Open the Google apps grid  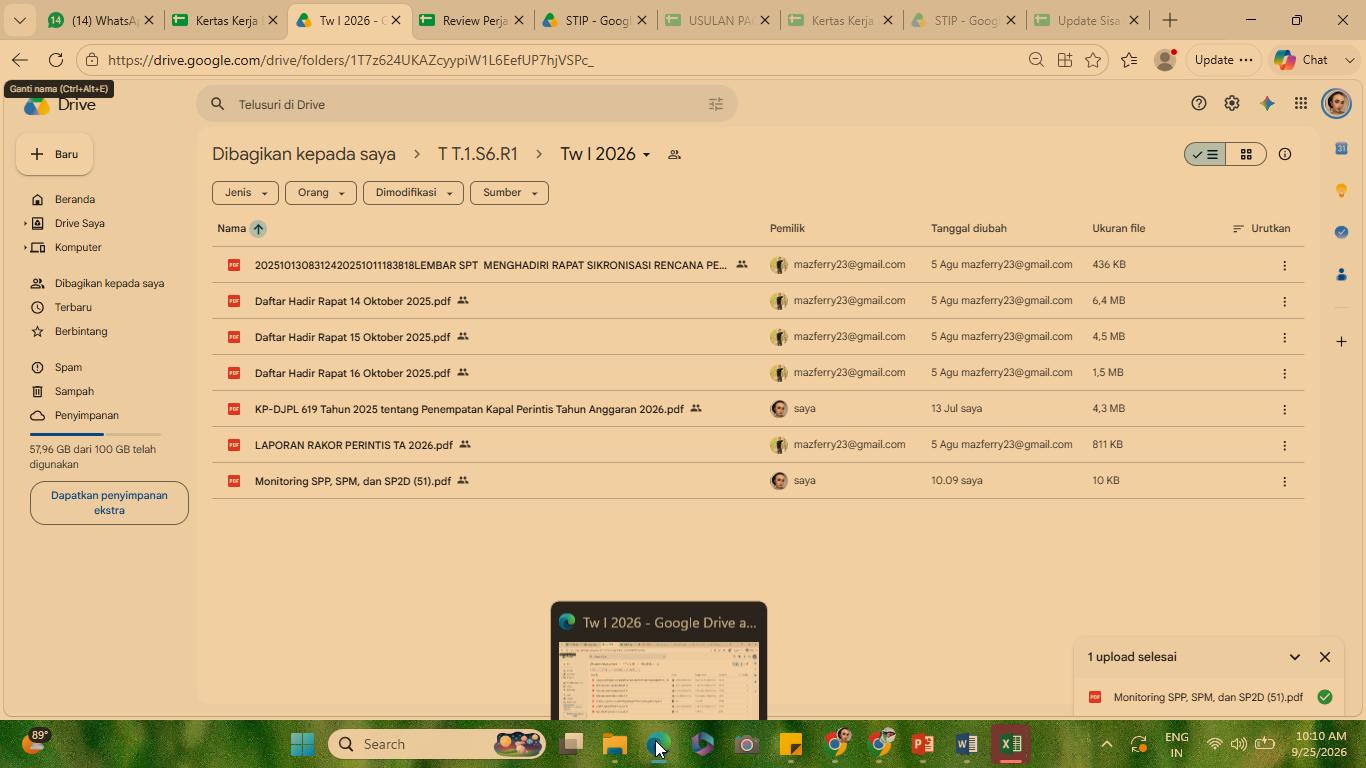click(x=1301, y=104)
